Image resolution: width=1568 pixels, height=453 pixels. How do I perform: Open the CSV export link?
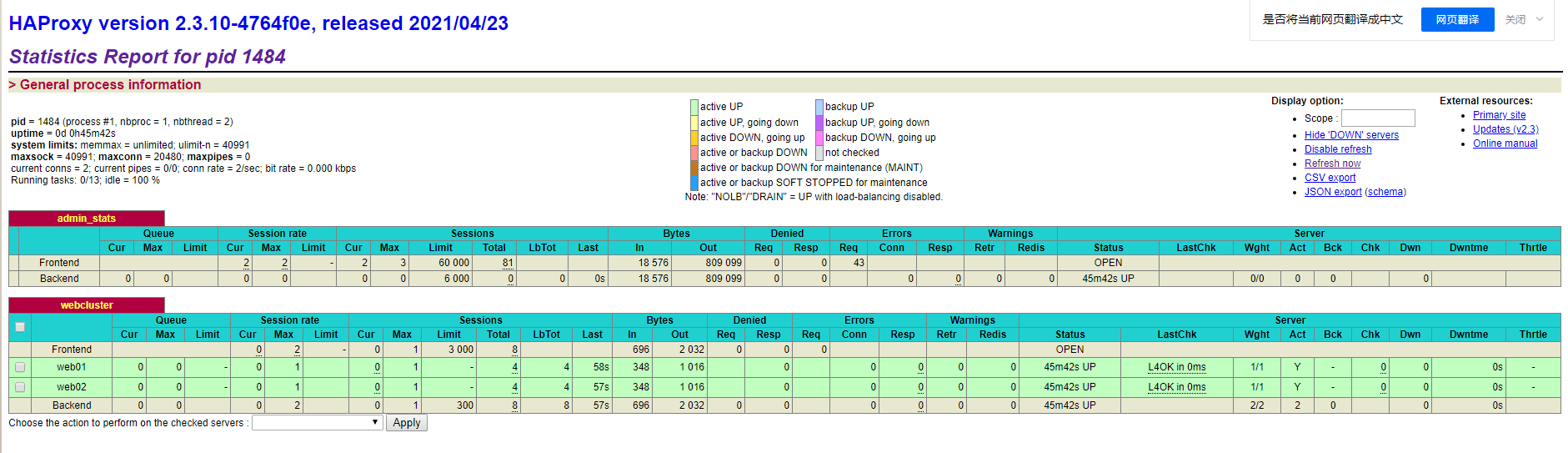1330,178
